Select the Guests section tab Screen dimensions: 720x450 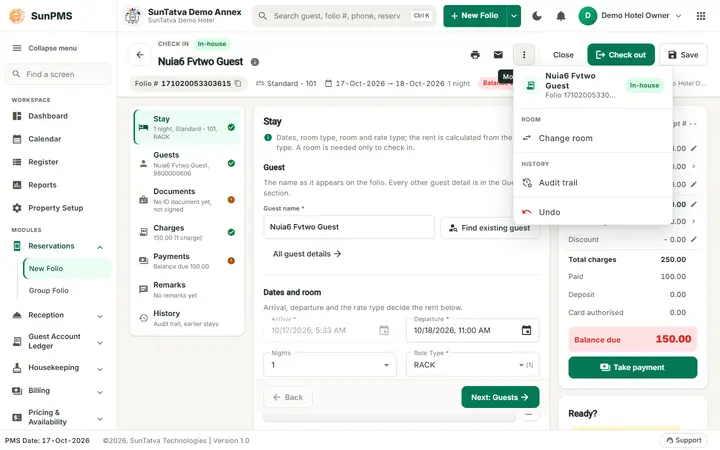click(187, 163)
